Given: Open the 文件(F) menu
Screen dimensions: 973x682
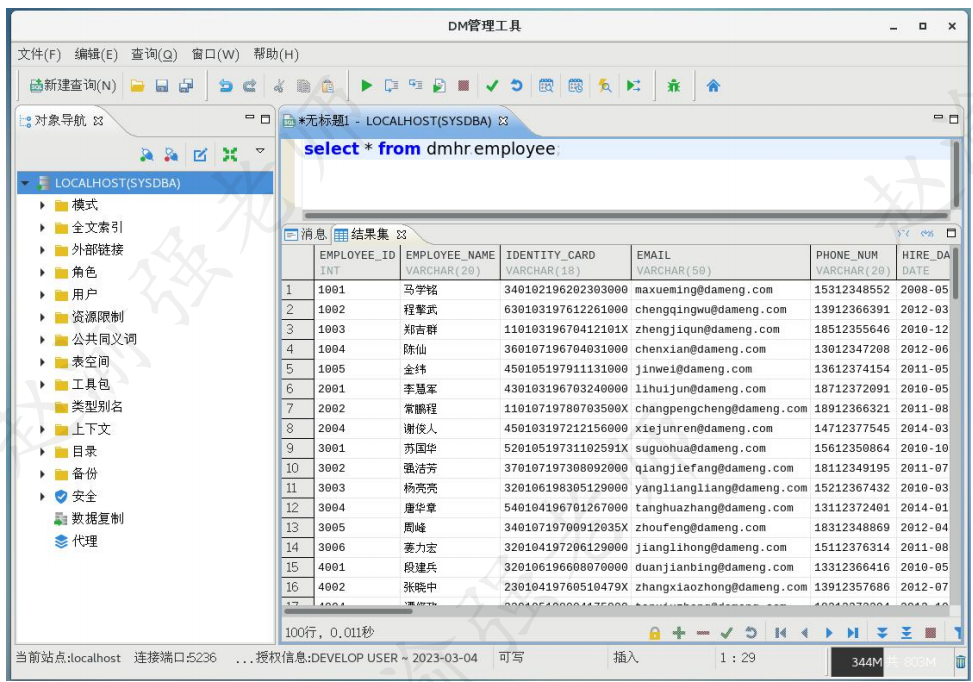Looking at the screenshot, I should click(39, 55).
